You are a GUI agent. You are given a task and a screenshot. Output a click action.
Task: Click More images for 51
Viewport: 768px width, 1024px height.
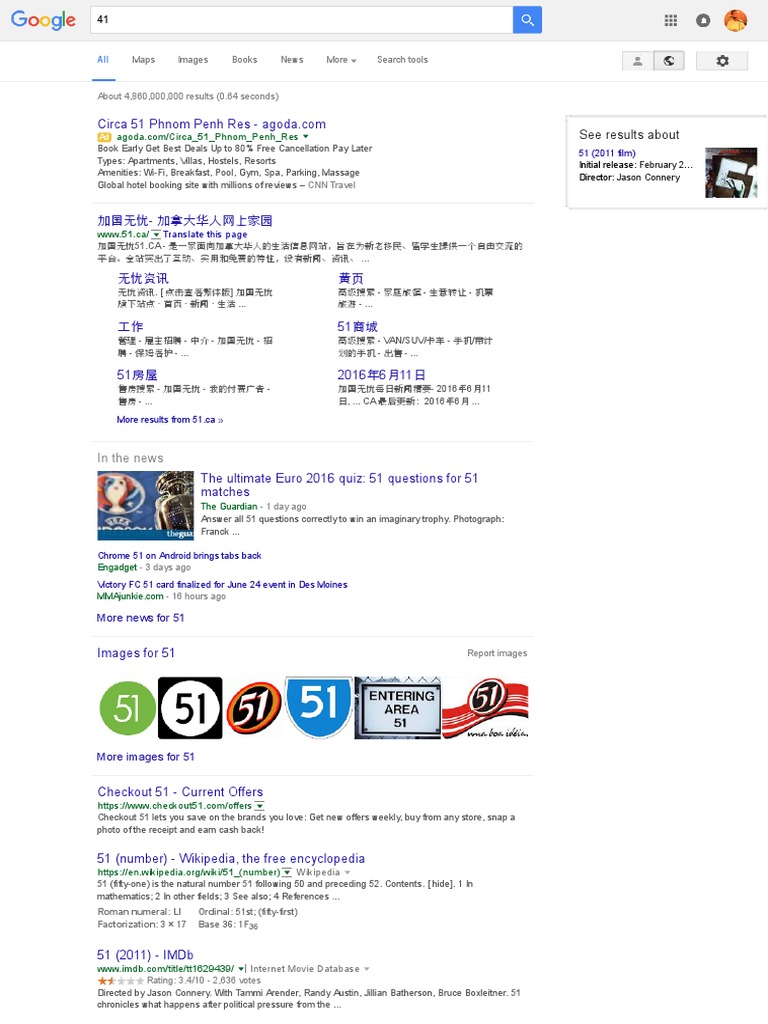click(146, 756)
